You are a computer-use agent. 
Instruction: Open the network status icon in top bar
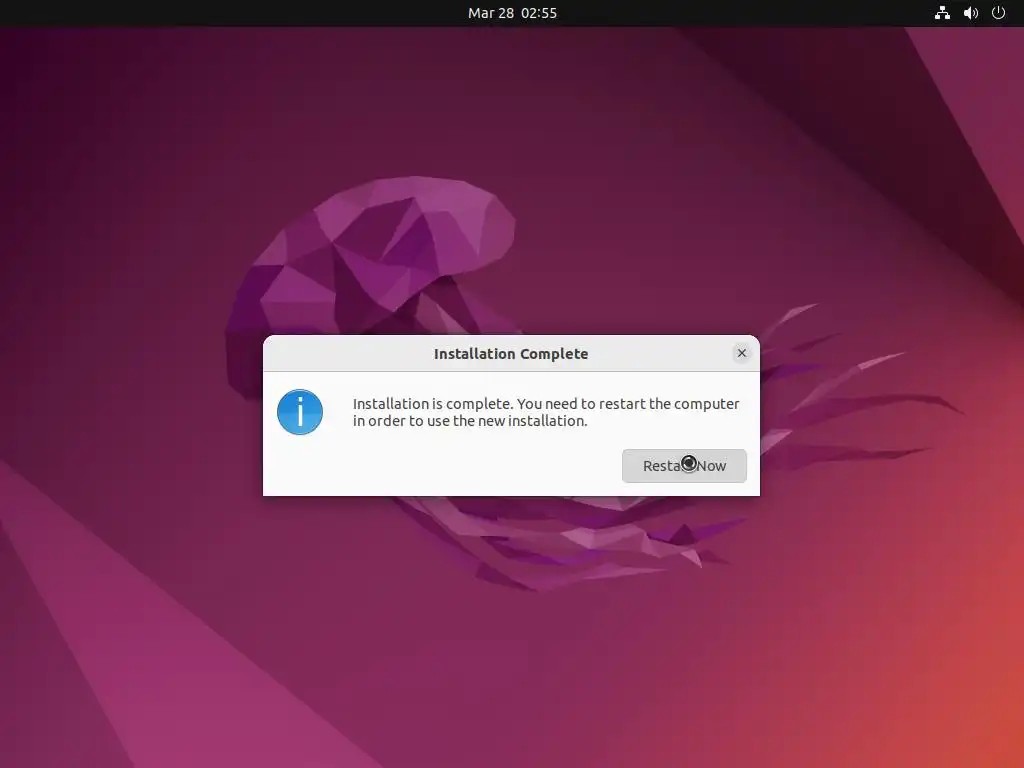click(942, 13)
